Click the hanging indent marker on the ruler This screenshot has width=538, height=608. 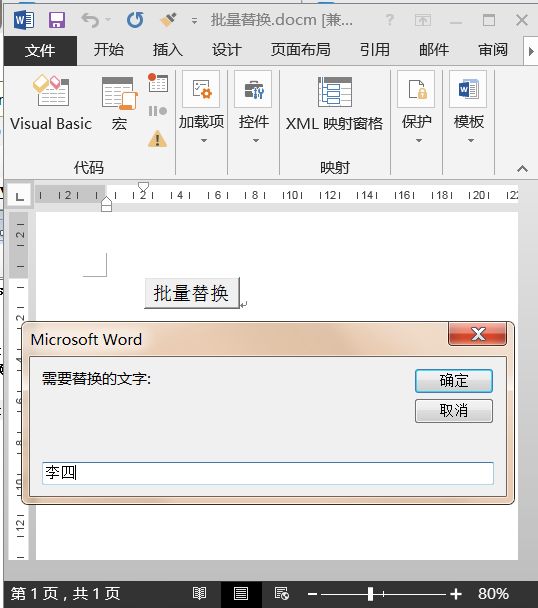pos(106,200)
